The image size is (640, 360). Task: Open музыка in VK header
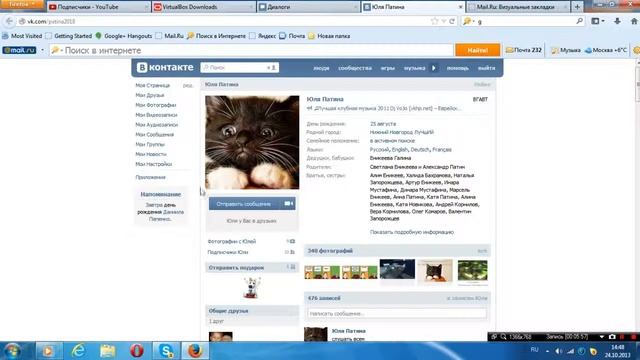coord(414,68)
